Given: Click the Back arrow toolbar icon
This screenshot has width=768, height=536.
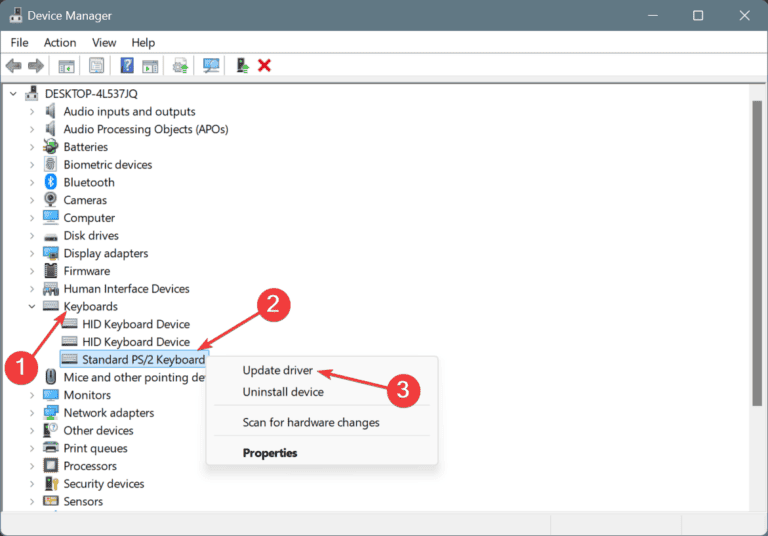Looking at the screenshot, I should coord(14,66).
